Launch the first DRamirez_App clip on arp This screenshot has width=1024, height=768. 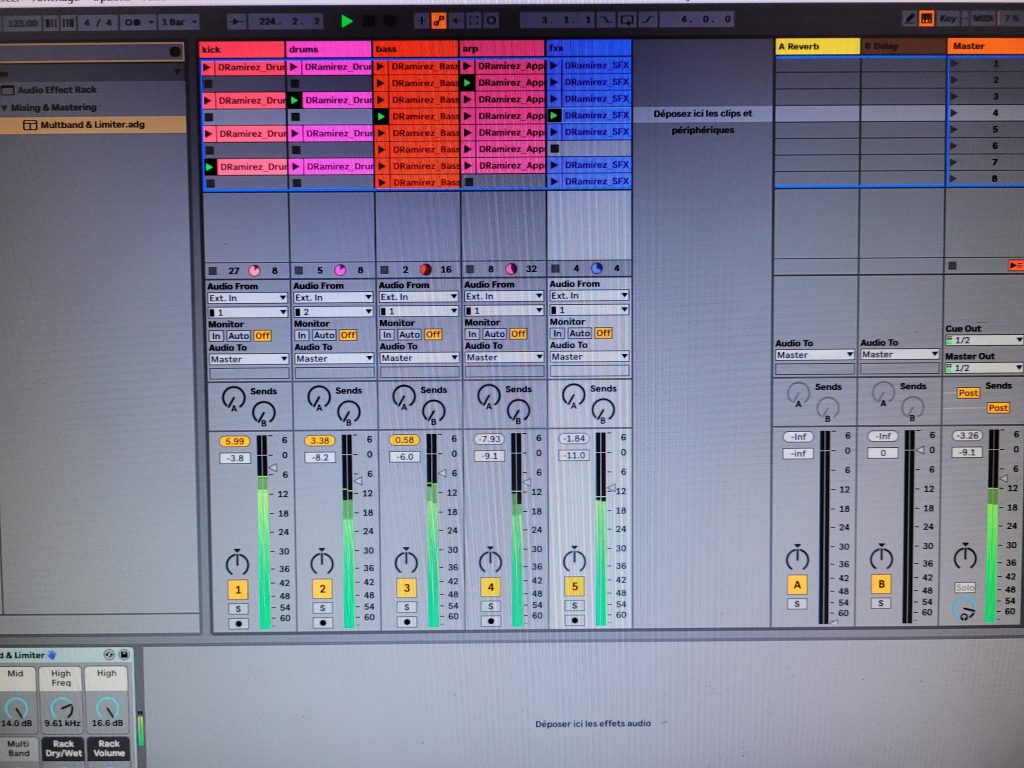[x=467, y=66]
